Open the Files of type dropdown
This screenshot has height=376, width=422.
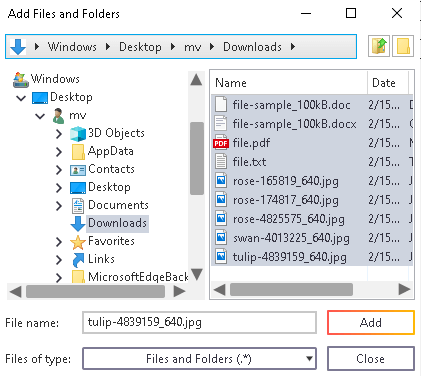(x=199, y=359)
